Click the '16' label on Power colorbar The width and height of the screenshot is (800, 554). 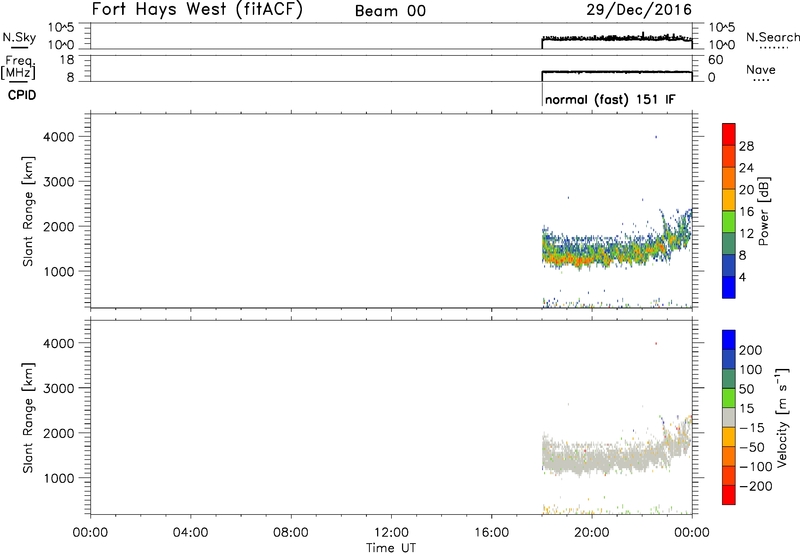(746, 212)
